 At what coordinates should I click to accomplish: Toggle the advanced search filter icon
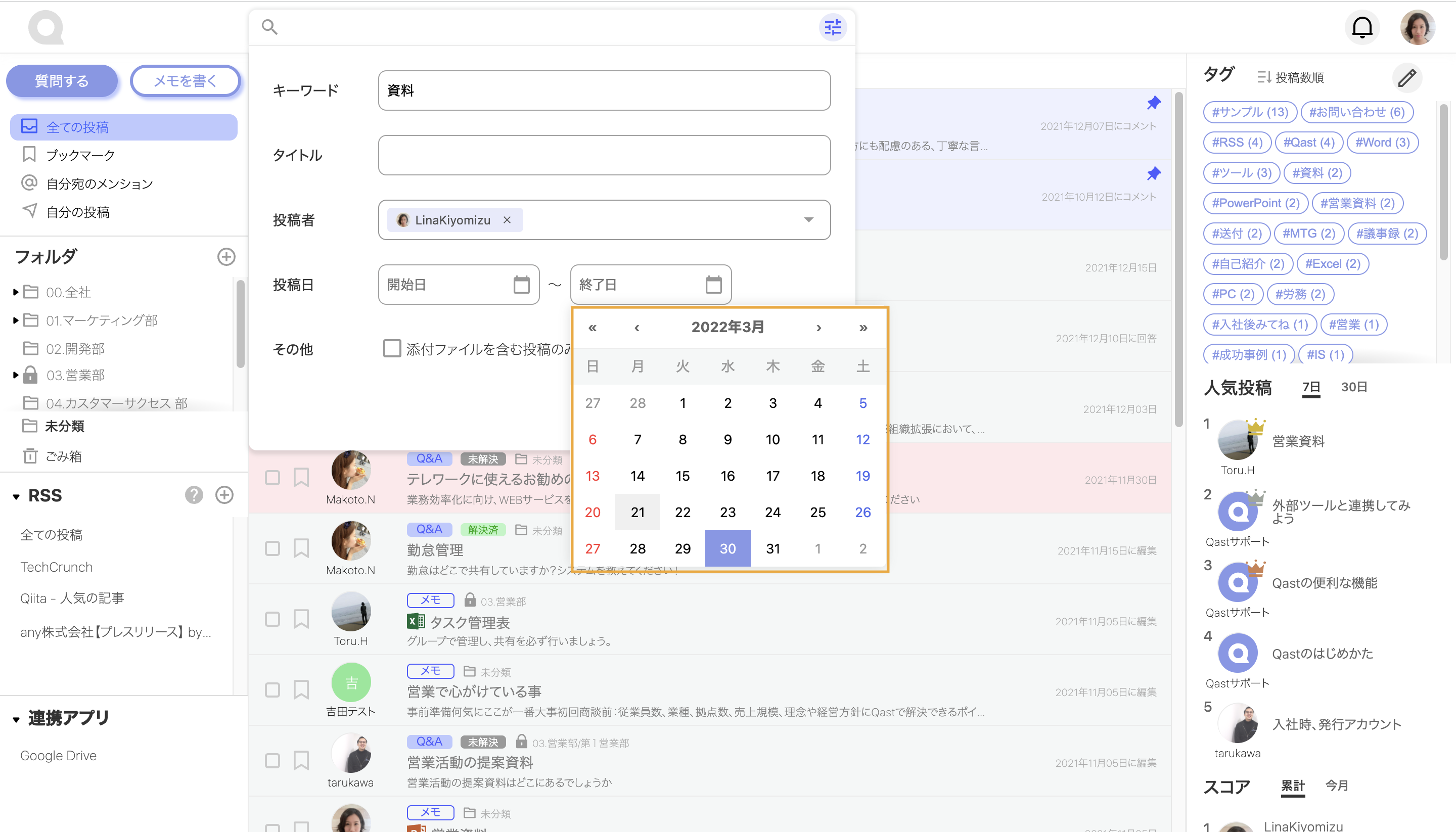tap(833, 27)
